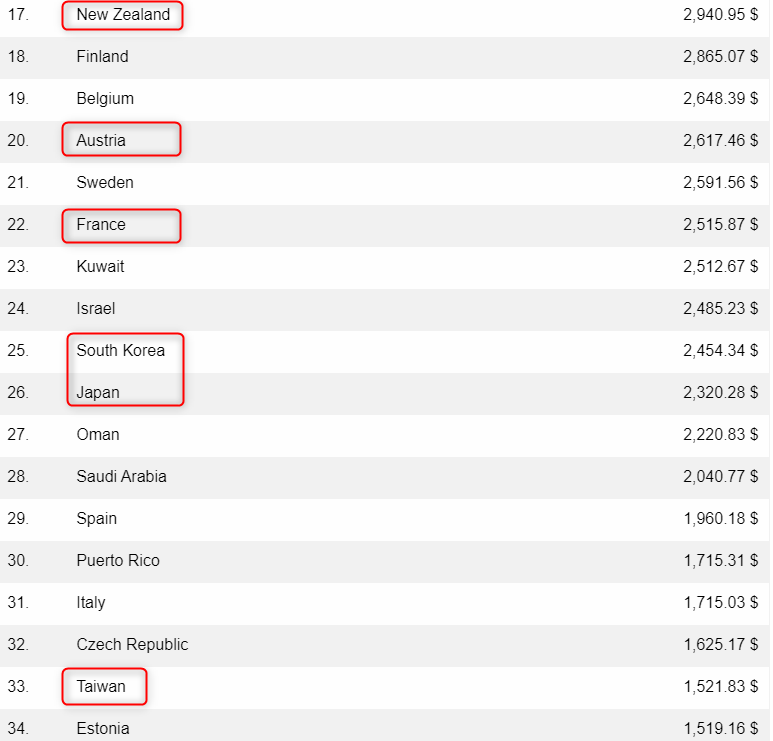Click the Japan country name
The image size is (773, 741).
[x=98, y=392]
